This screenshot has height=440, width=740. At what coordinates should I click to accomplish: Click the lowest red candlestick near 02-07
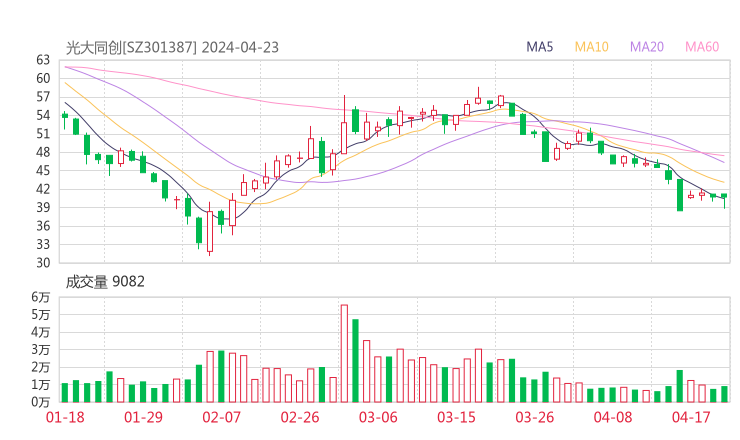210,231
